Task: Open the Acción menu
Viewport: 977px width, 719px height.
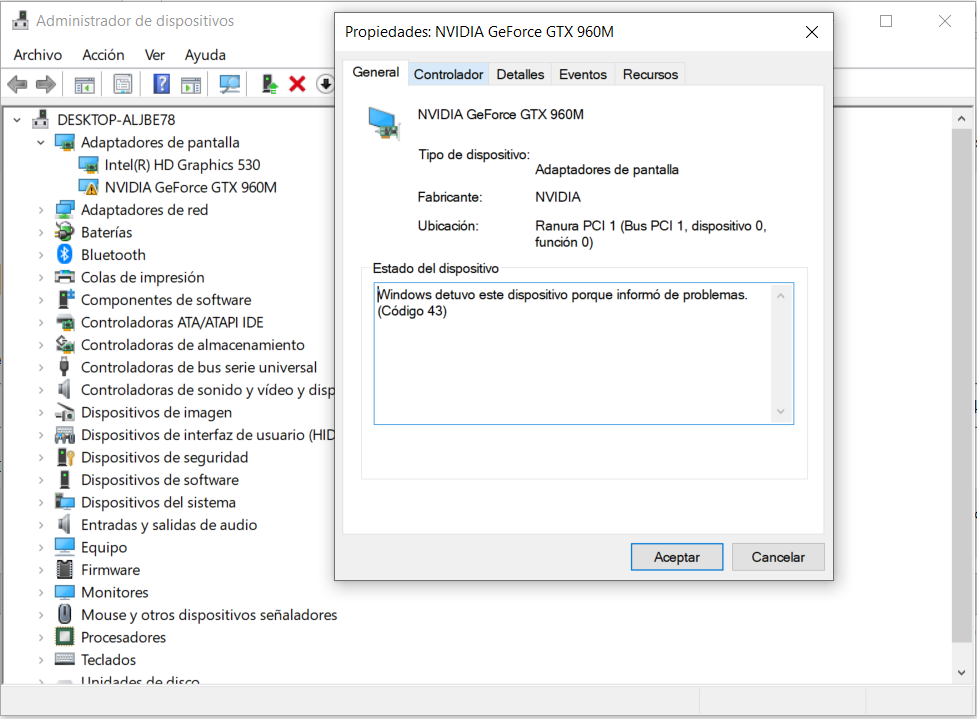Action: (x=103, y=55)
